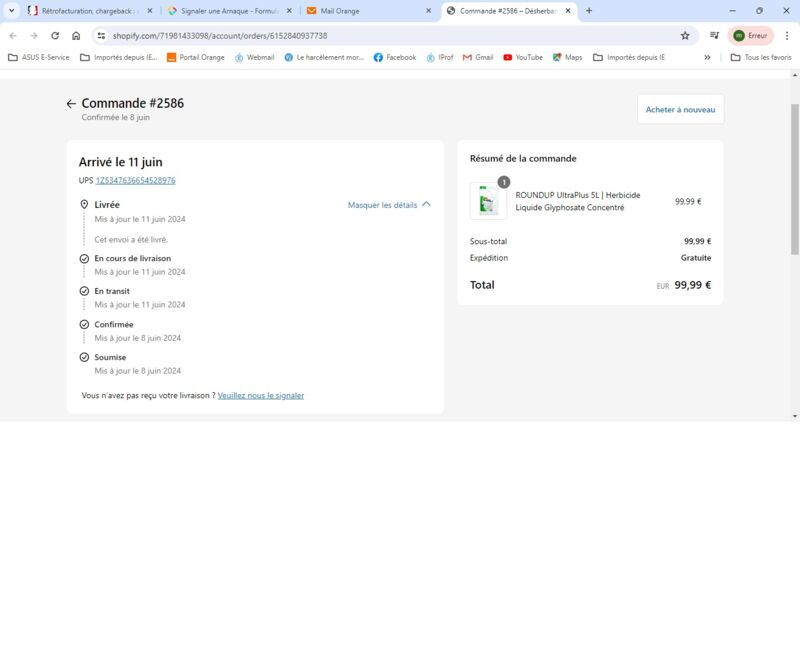Click the ROUNDUP UltraPlus 5L product name
800x664 pixels.
[x=578, y=201]
